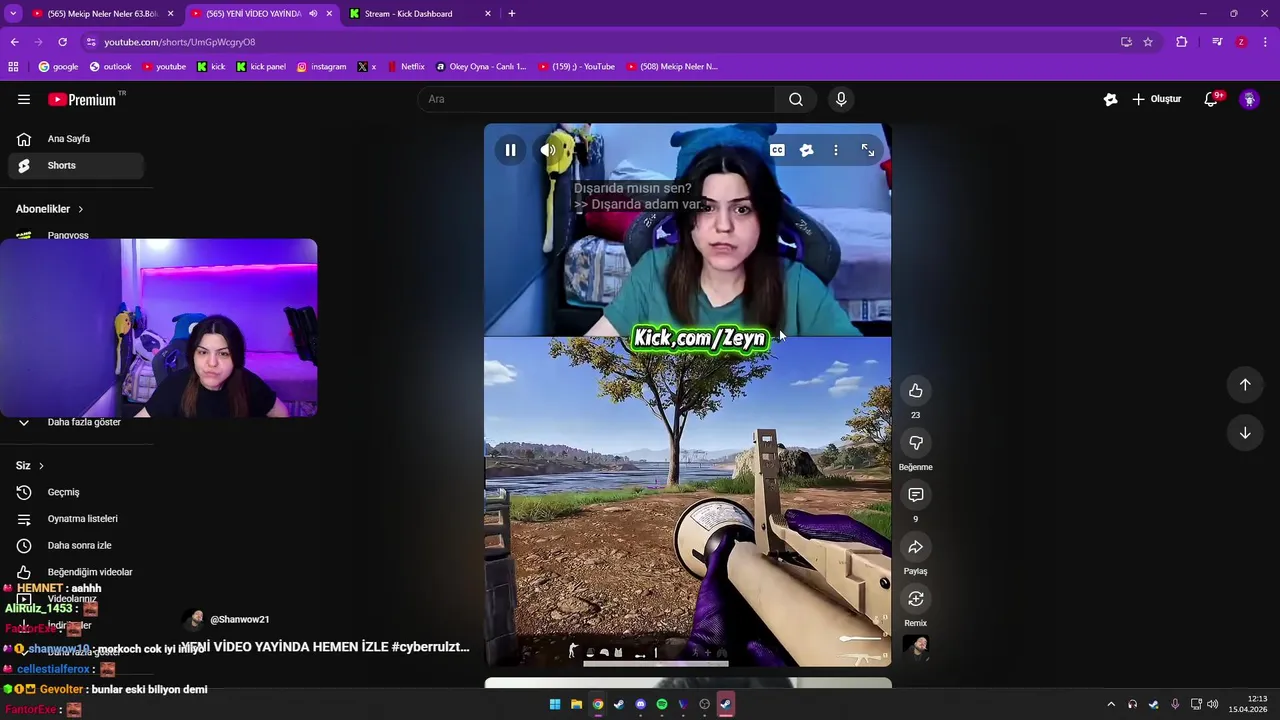Open Oynatma listeleri
This screenshot has height=720, width=1280.
[76, 519]
